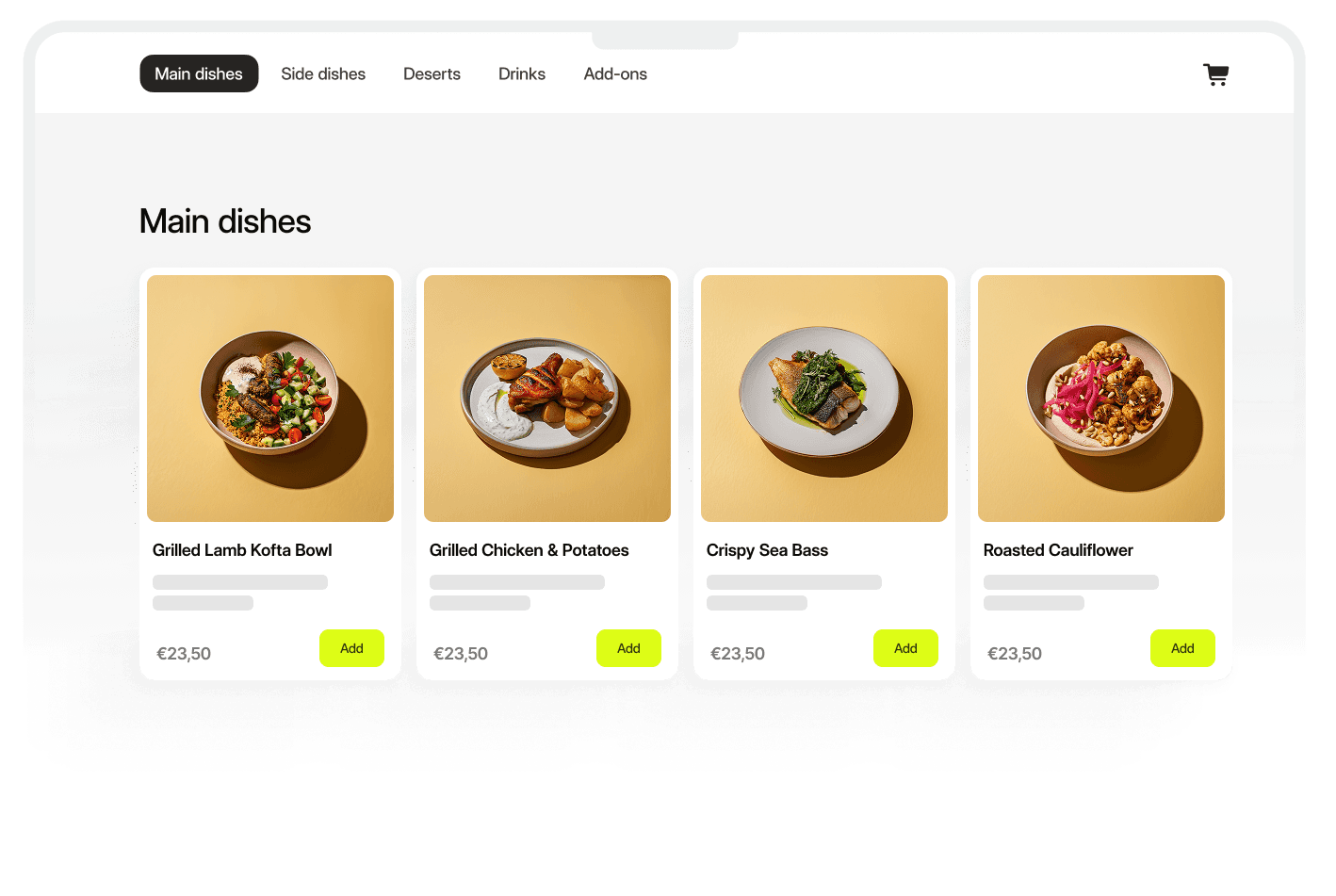
Task: Select the Main dishes tab
Action: [199, 73]
